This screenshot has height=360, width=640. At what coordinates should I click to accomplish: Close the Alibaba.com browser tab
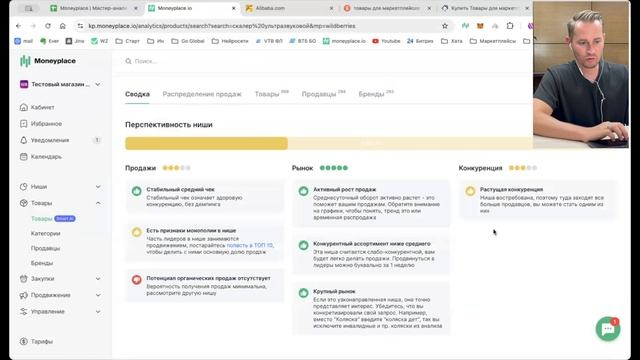coord(331,8)
